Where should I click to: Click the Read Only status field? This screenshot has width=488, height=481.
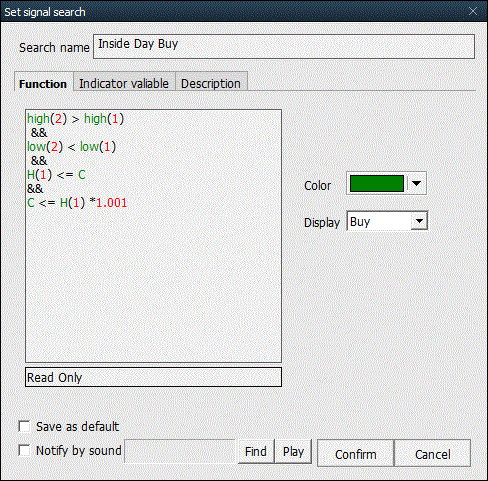153,377
